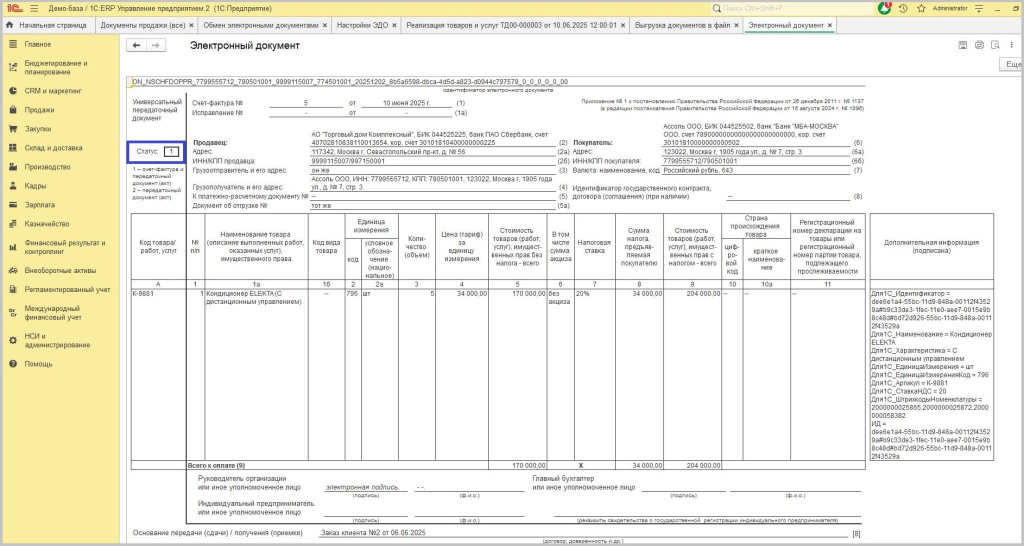Close the Обмен электронными документами tab

pos(327,24)
